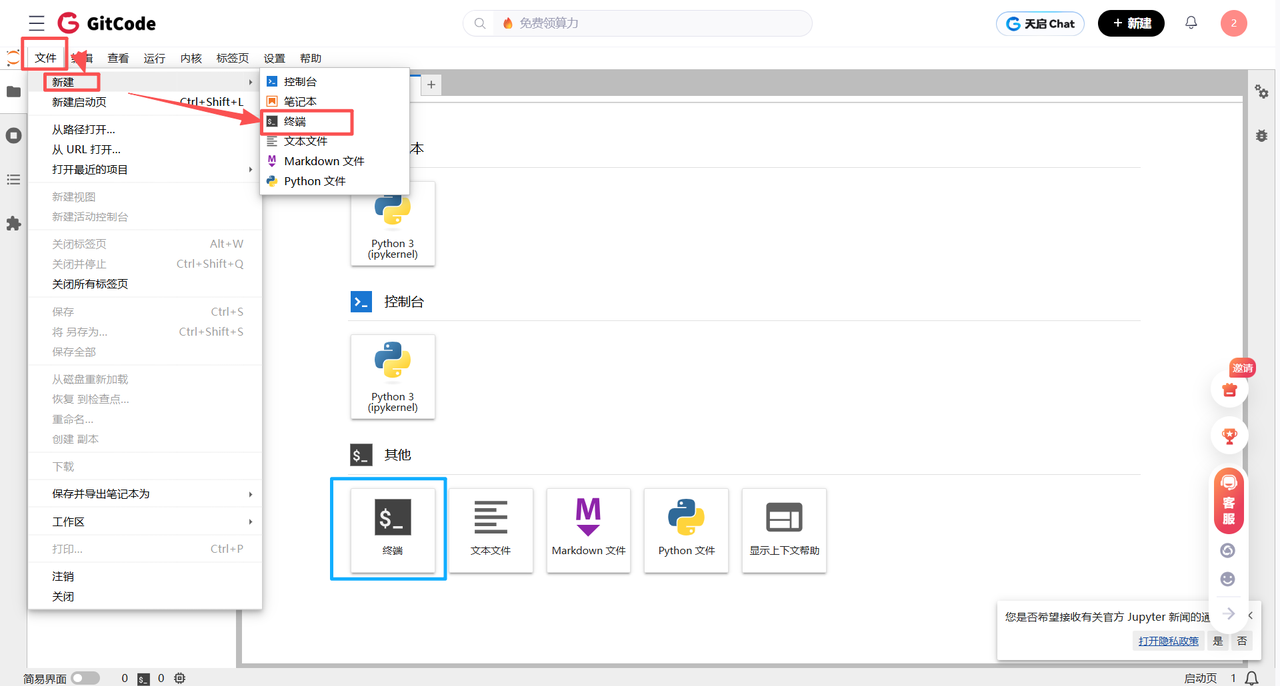This screenshot has height=686, width=1280.
Task: Open the GitCode hamburger menu
Action: tap(37, 23)
